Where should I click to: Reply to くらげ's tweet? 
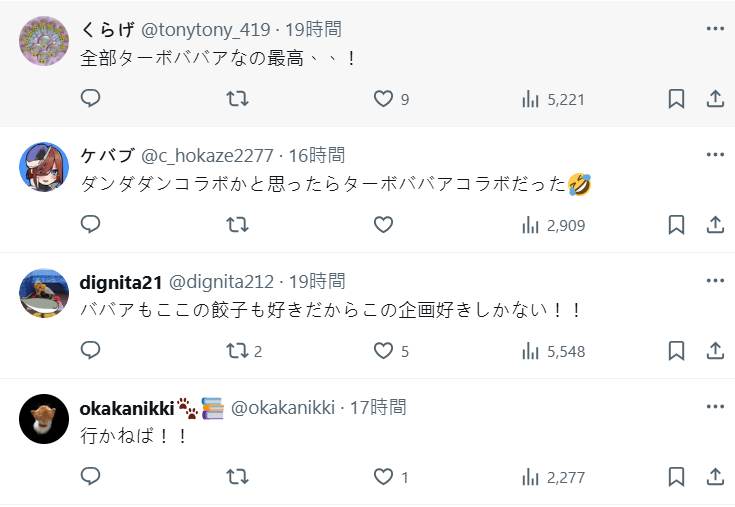pyautogui.click(x=91, y=99)
